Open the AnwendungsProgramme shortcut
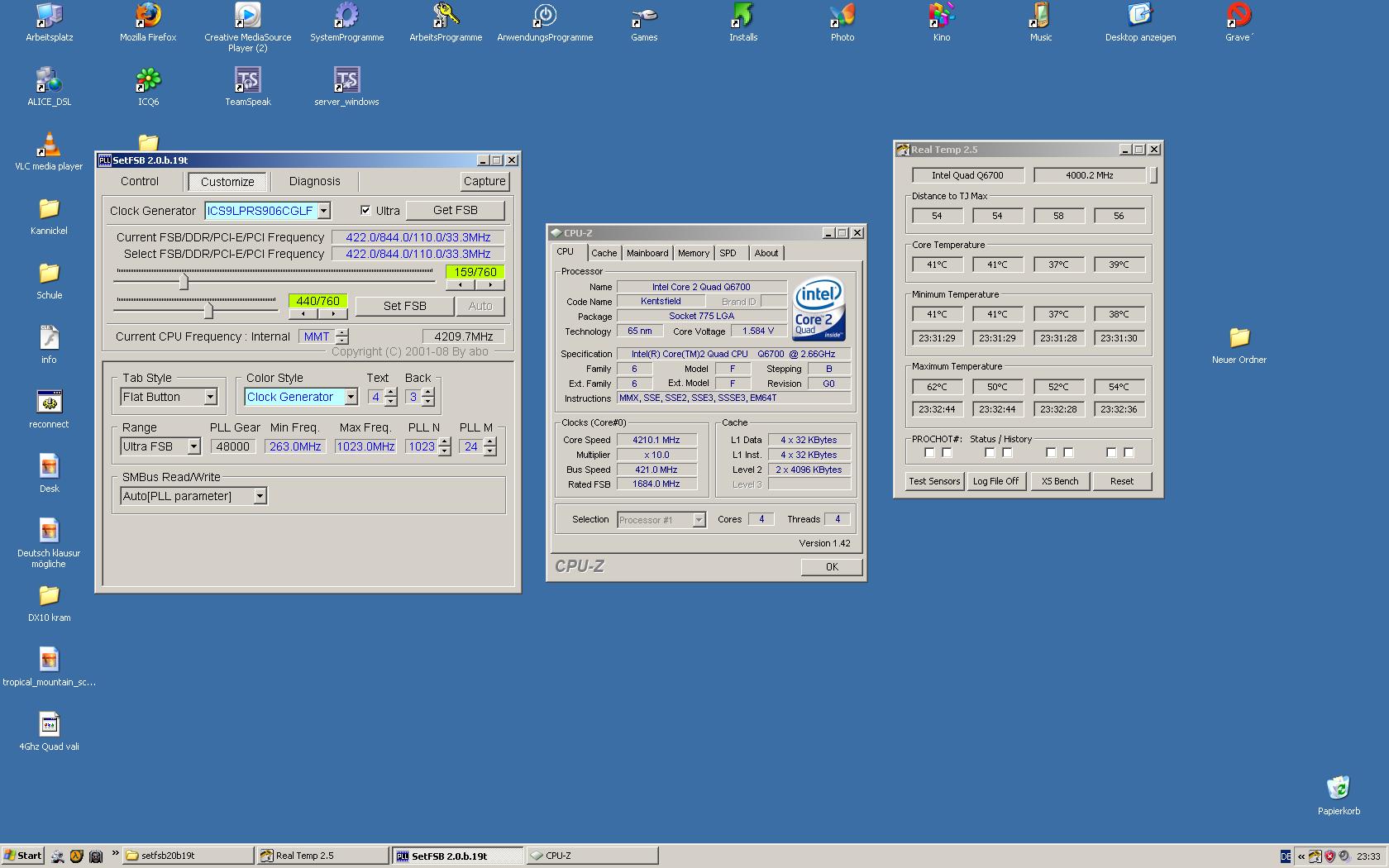 (x=545, y=21)
